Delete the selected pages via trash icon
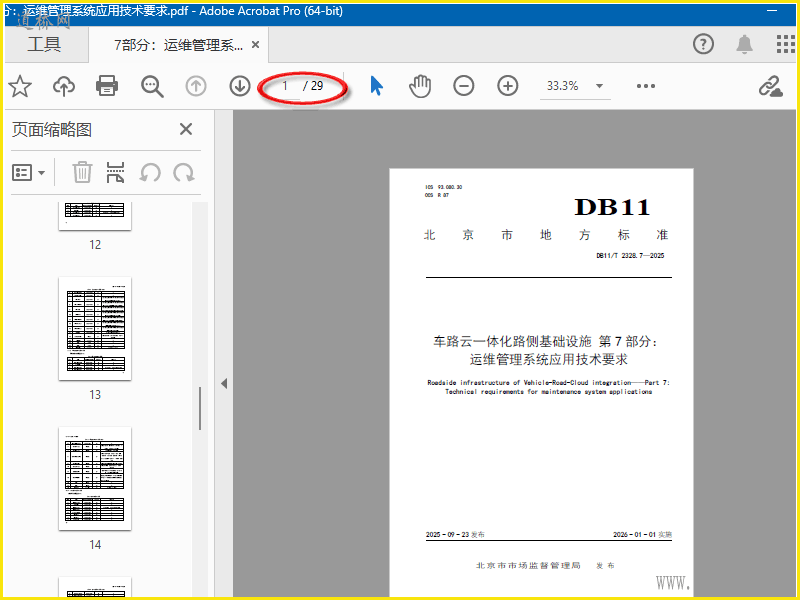This screenshot has height=600, width=800. pyautogui.click(x=82, y=172)
